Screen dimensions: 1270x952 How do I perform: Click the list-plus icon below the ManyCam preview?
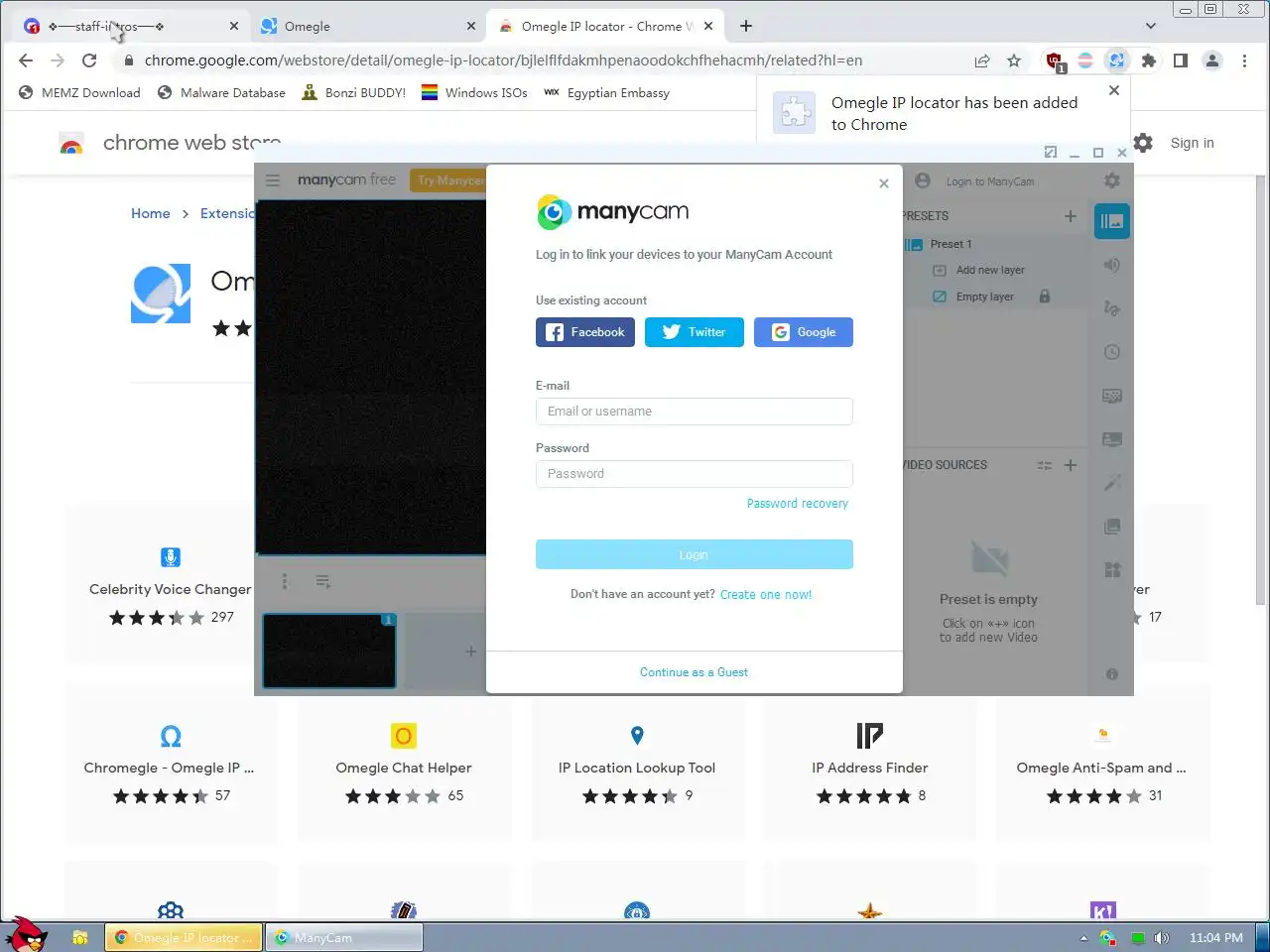tap(323, 581)
